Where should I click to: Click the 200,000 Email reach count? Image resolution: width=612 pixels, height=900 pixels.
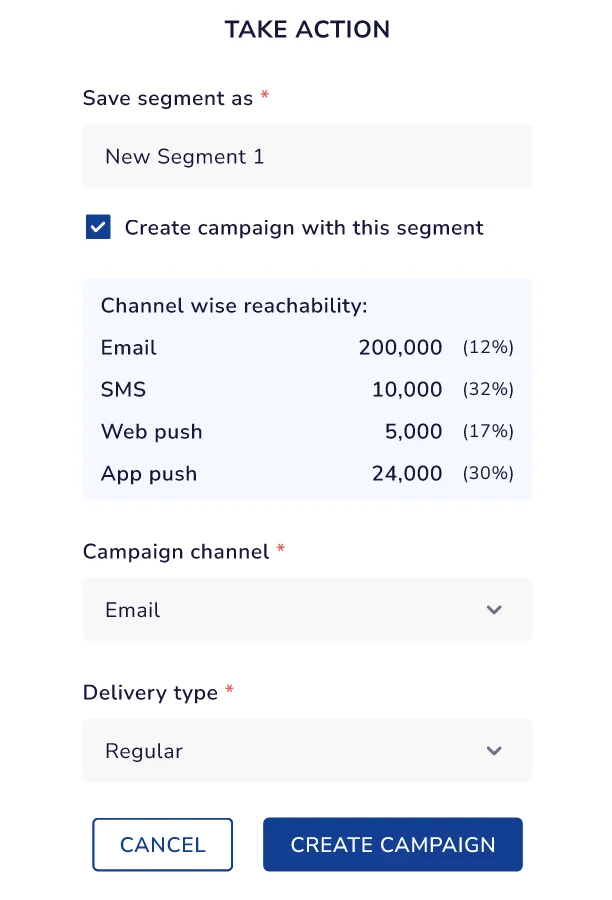click(400, 348)
